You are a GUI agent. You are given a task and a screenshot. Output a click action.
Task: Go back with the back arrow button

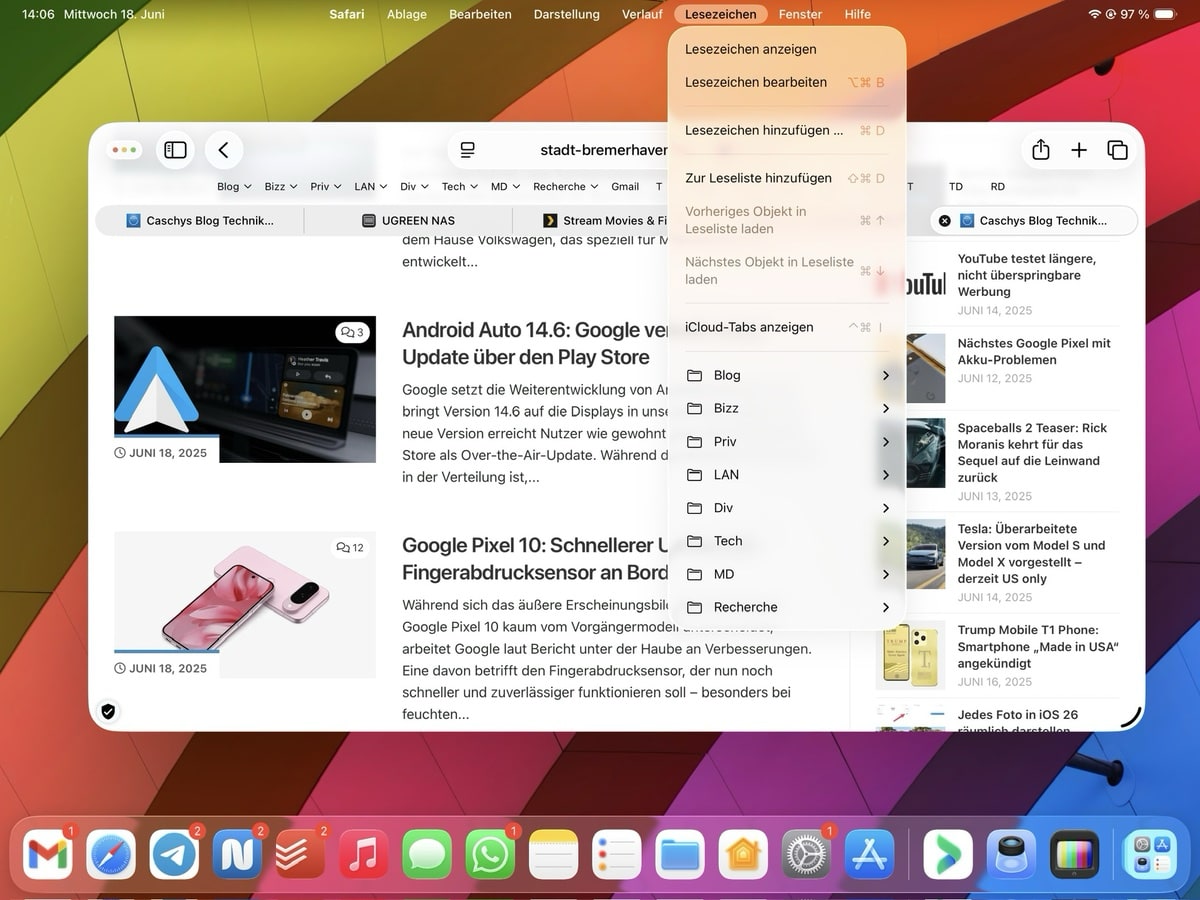pos(224,150)
